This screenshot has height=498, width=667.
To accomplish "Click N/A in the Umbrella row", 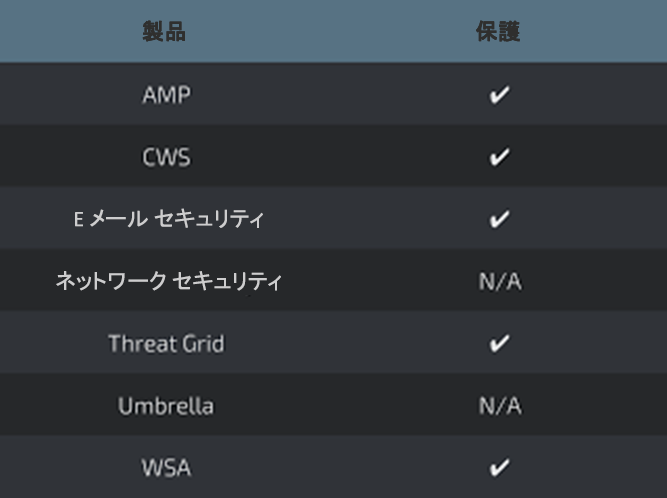I will tap(499, 406).
